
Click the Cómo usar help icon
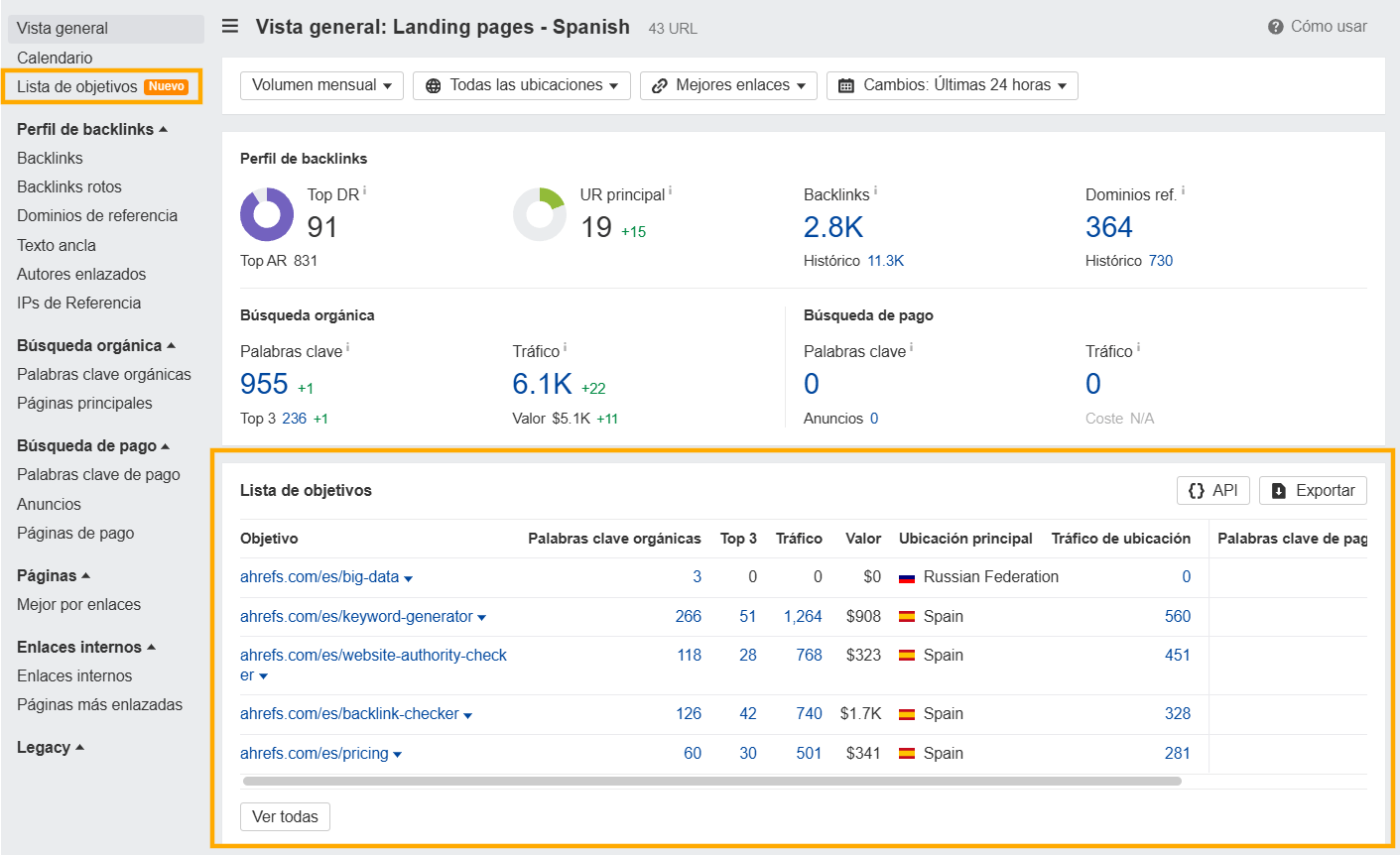point(1275,28)
